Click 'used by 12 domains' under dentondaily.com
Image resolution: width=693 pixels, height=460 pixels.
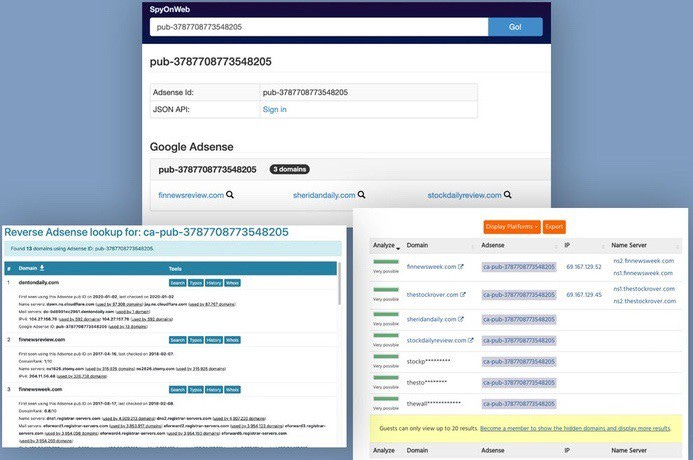tap(128, 327)
